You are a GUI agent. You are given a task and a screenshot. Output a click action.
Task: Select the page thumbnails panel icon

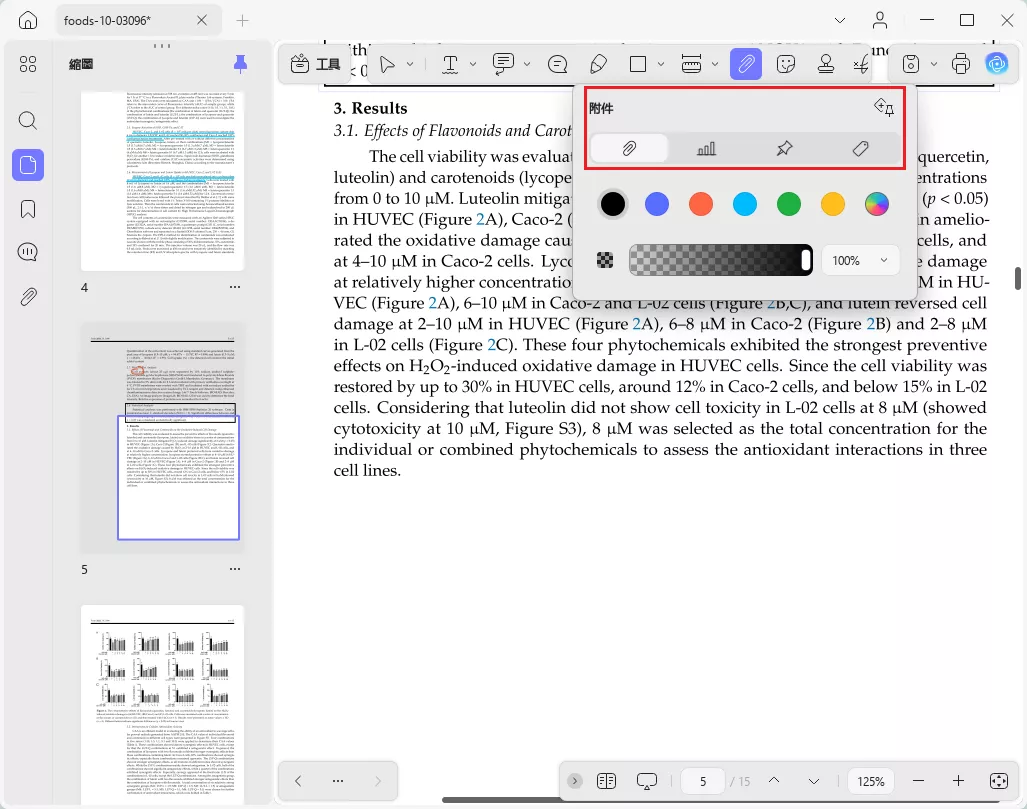(28, 164)
